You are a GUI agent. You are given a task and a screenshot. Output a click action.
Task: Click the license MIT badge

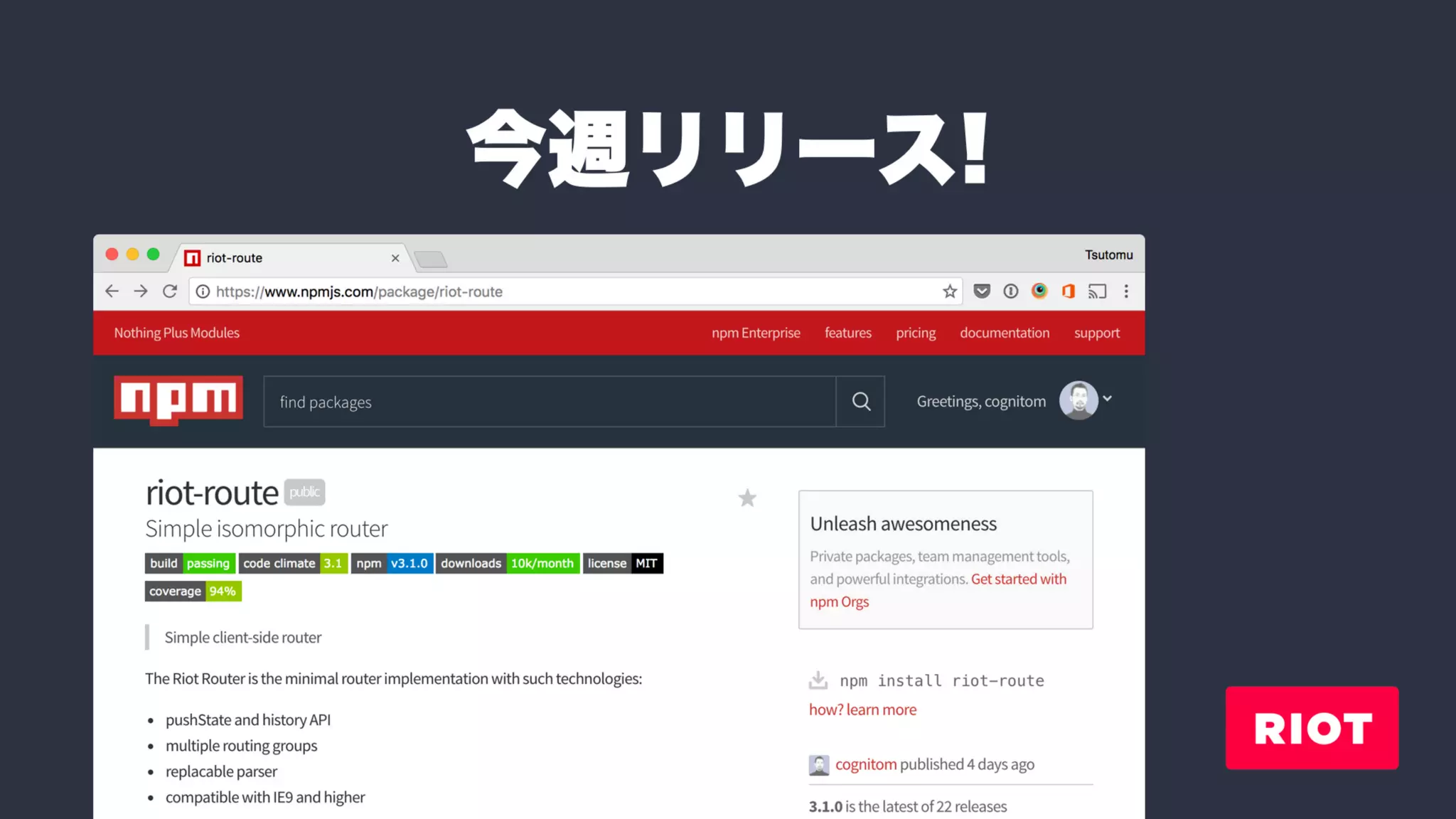coord(623,563)
